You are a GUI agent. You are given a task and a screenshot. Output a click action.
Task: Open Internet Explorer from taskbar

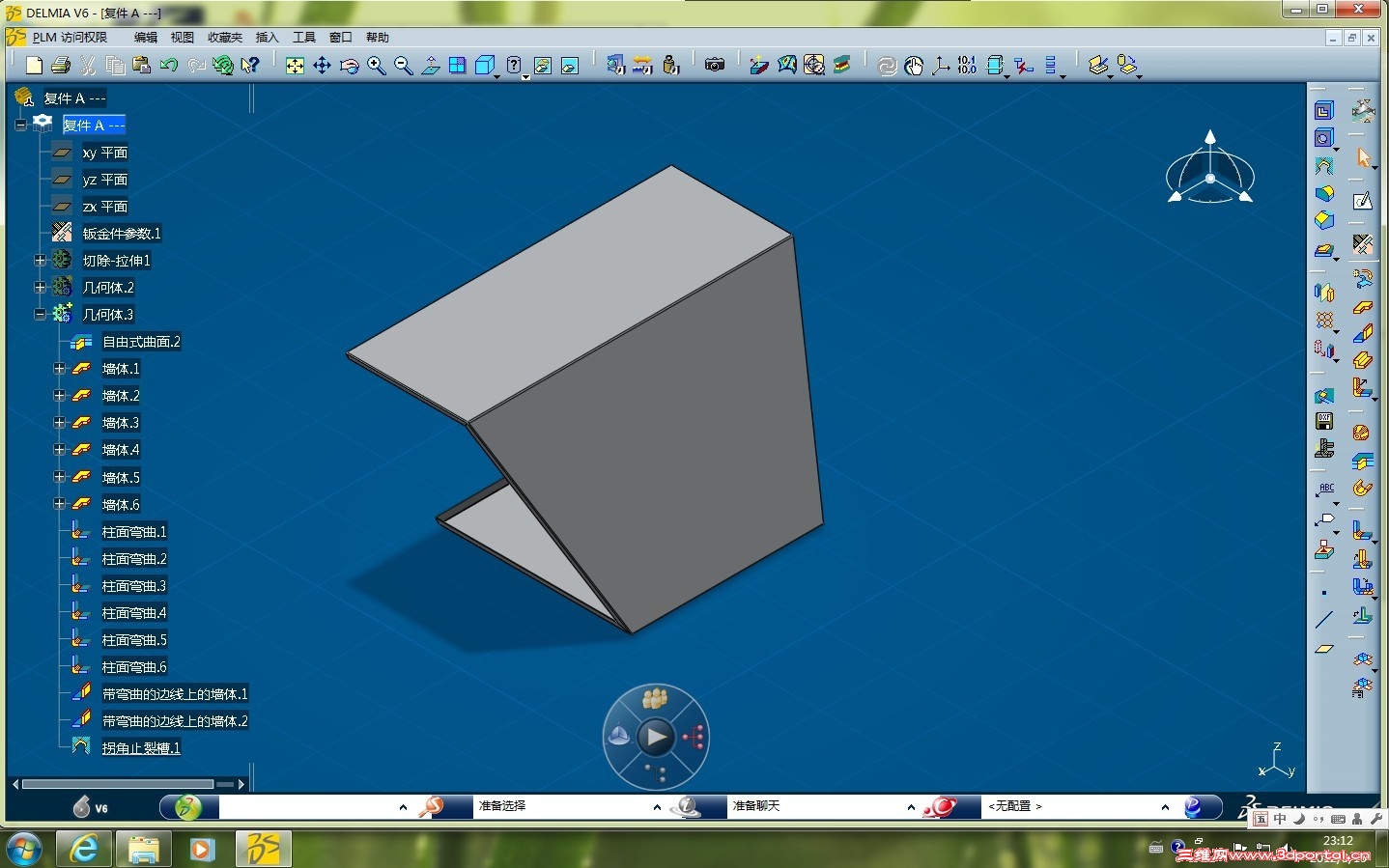pos(84,849)
